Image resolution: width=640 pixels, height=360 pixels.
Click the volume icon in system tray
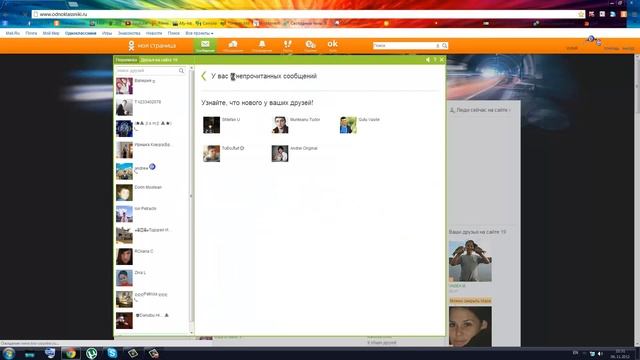coord(600,353)
